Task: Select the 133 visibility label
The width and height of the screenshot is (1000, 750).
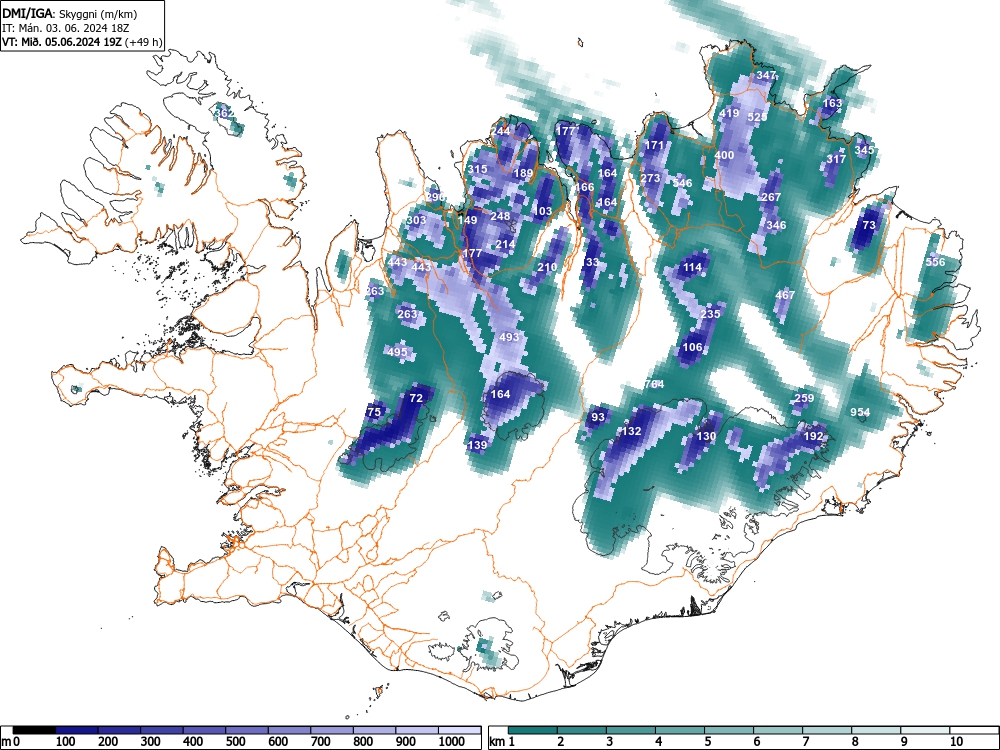Action: (x=589, y=262)
